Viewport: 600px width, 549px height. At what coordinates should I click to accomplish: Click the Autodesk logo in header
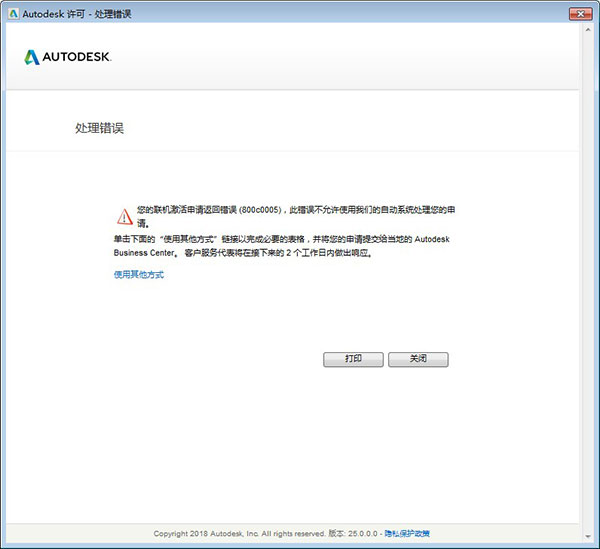(32, 57)
